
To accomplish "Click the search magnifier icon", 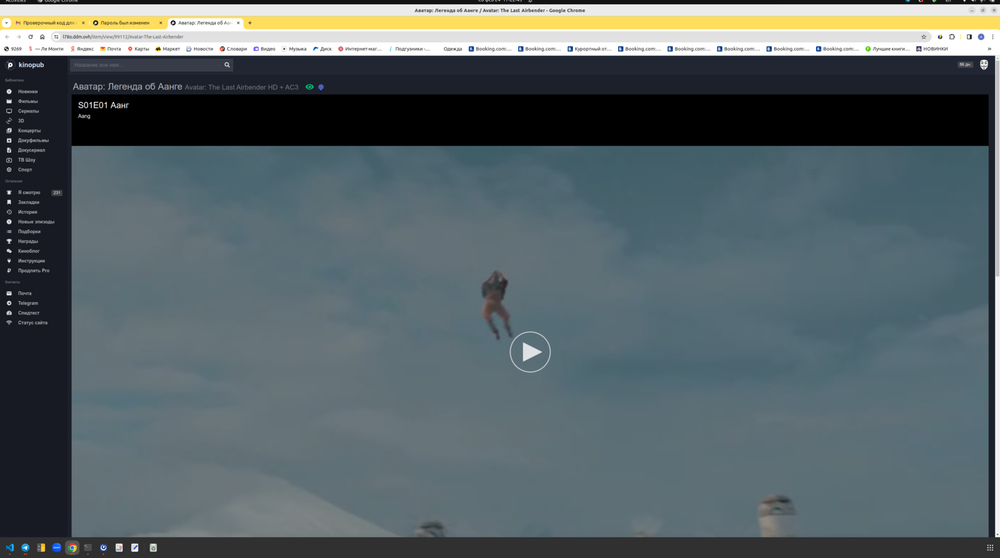I will (x=227, y=65).
